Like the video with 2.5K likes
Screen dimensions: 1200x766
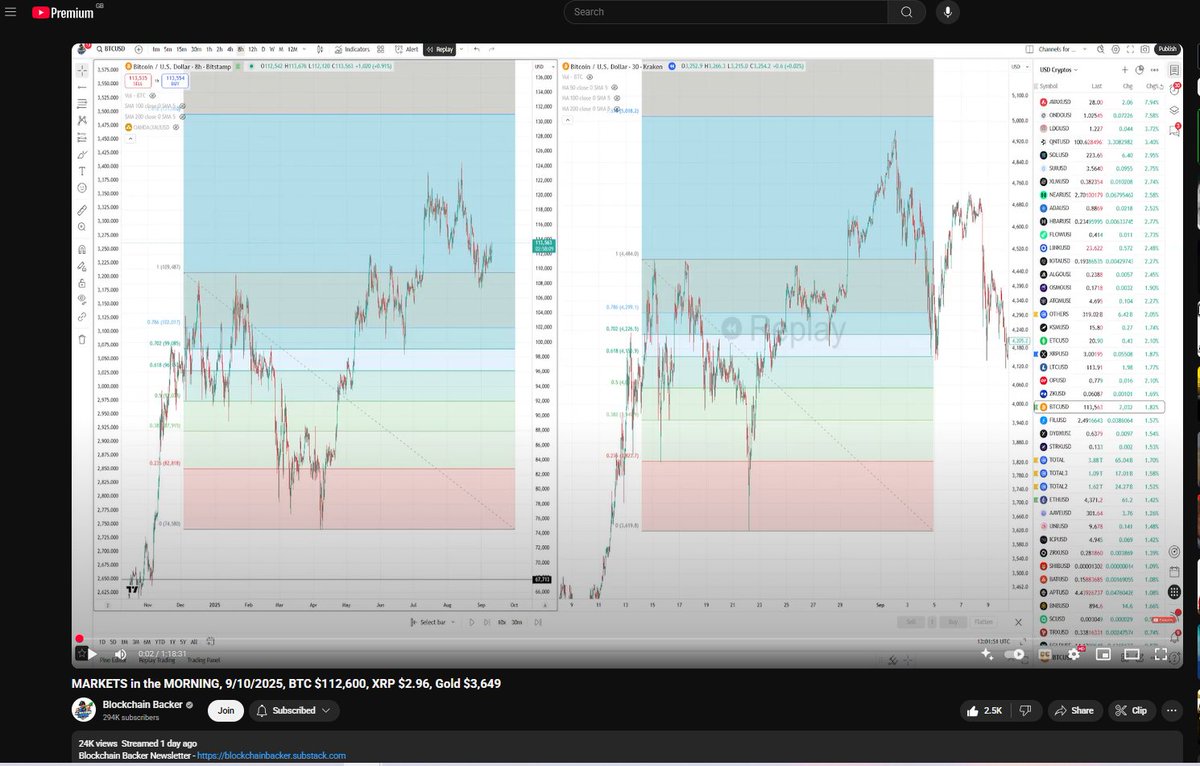(985, 711)
